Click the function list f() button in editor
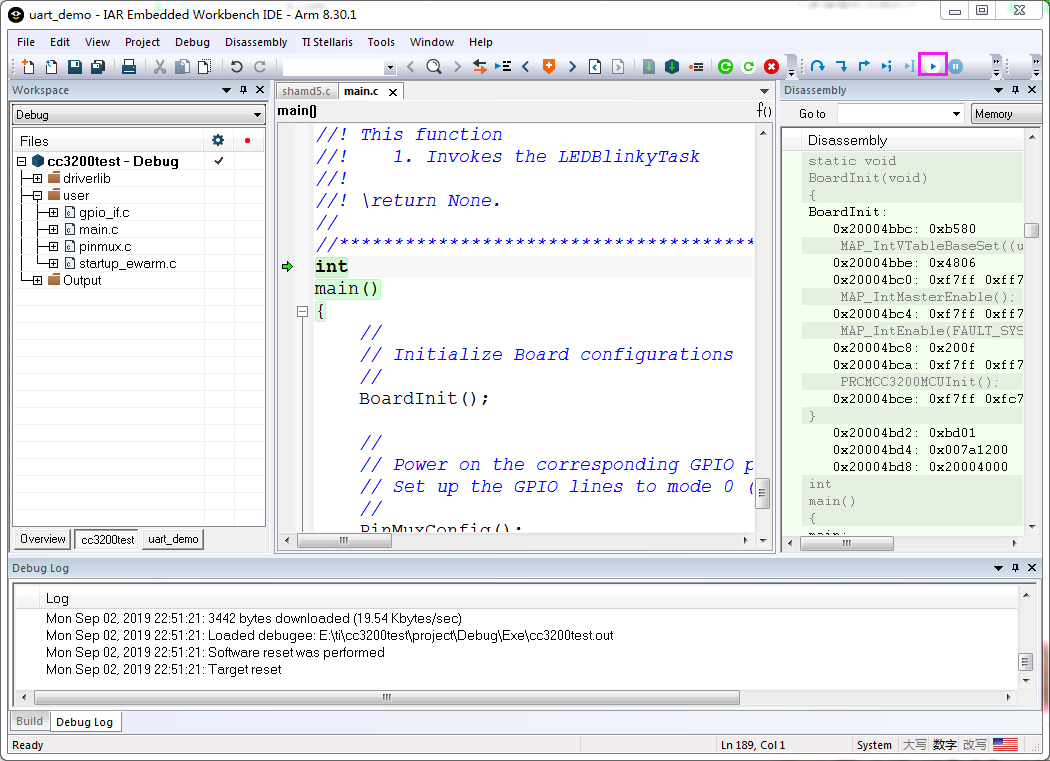The image size is (1050, 761). coord(764,110)
